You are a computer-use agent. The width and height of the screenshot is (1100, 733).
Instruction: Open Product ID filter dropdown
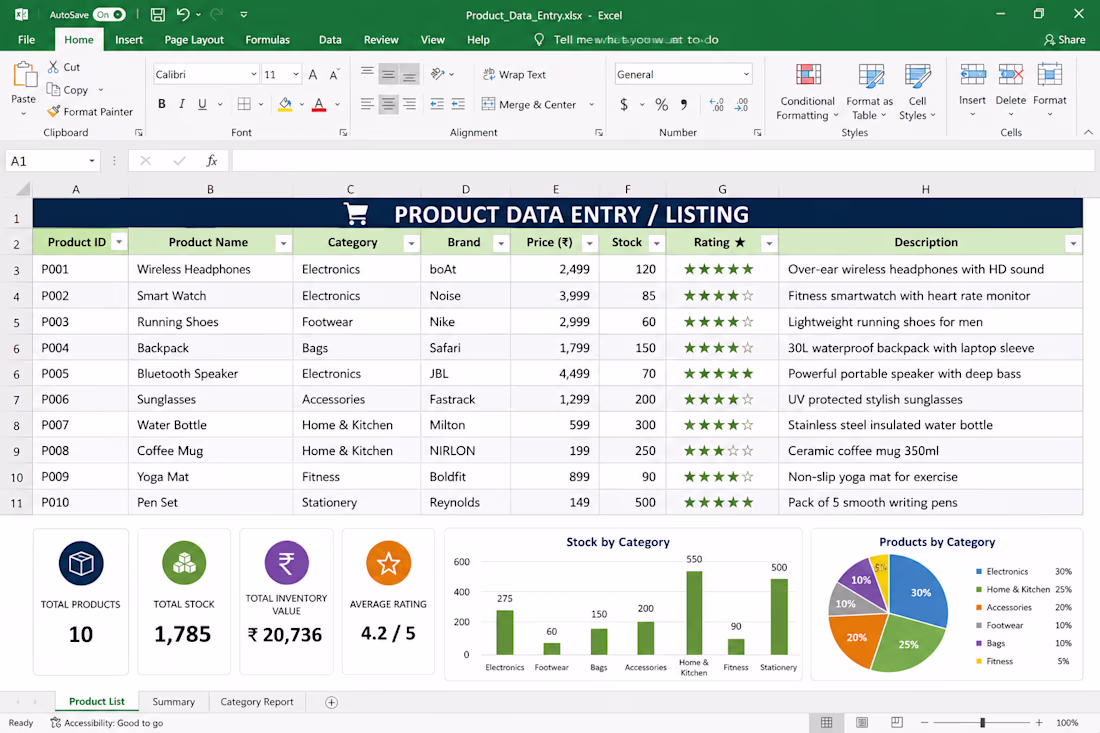(x=119, y=242)
